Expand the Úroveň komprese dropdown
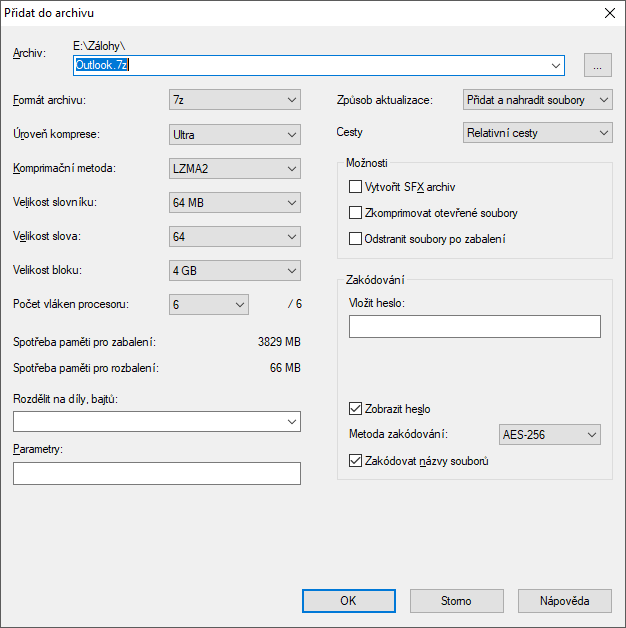626x628 pixels. [x=235, y=134]
